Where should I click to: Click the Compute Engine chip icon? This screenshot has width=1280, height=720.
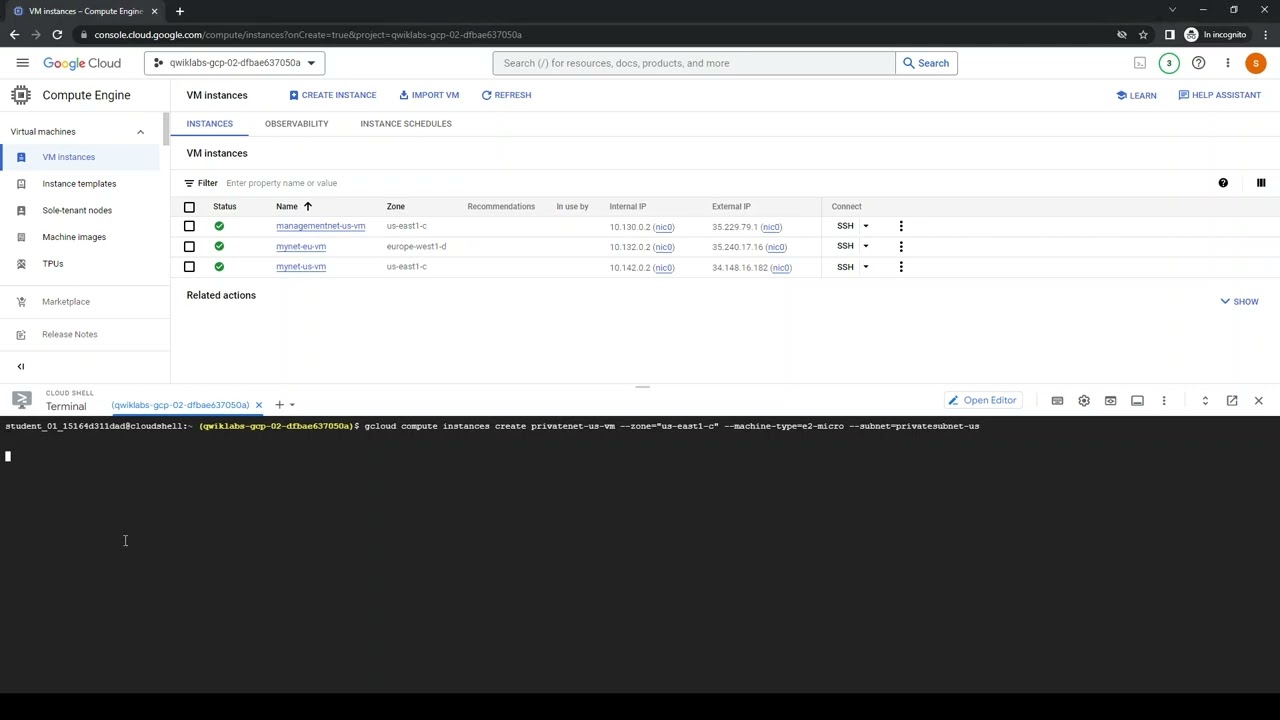[21, 95]
